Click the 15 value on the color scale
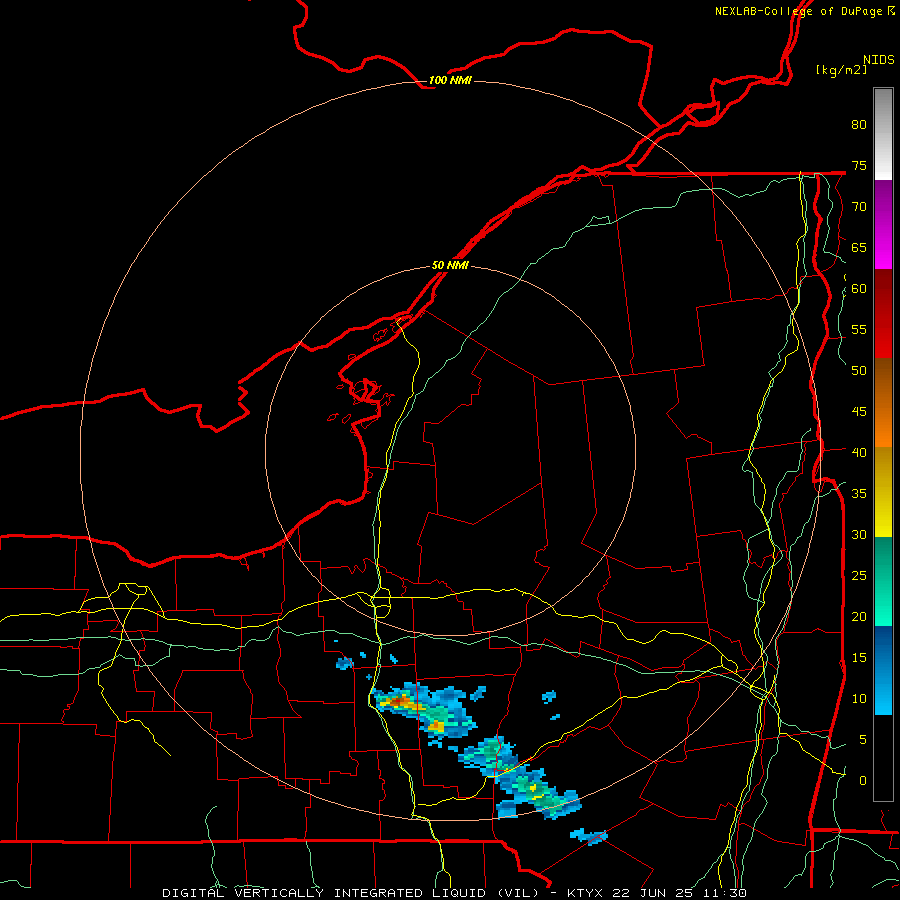 coord(859,658)
